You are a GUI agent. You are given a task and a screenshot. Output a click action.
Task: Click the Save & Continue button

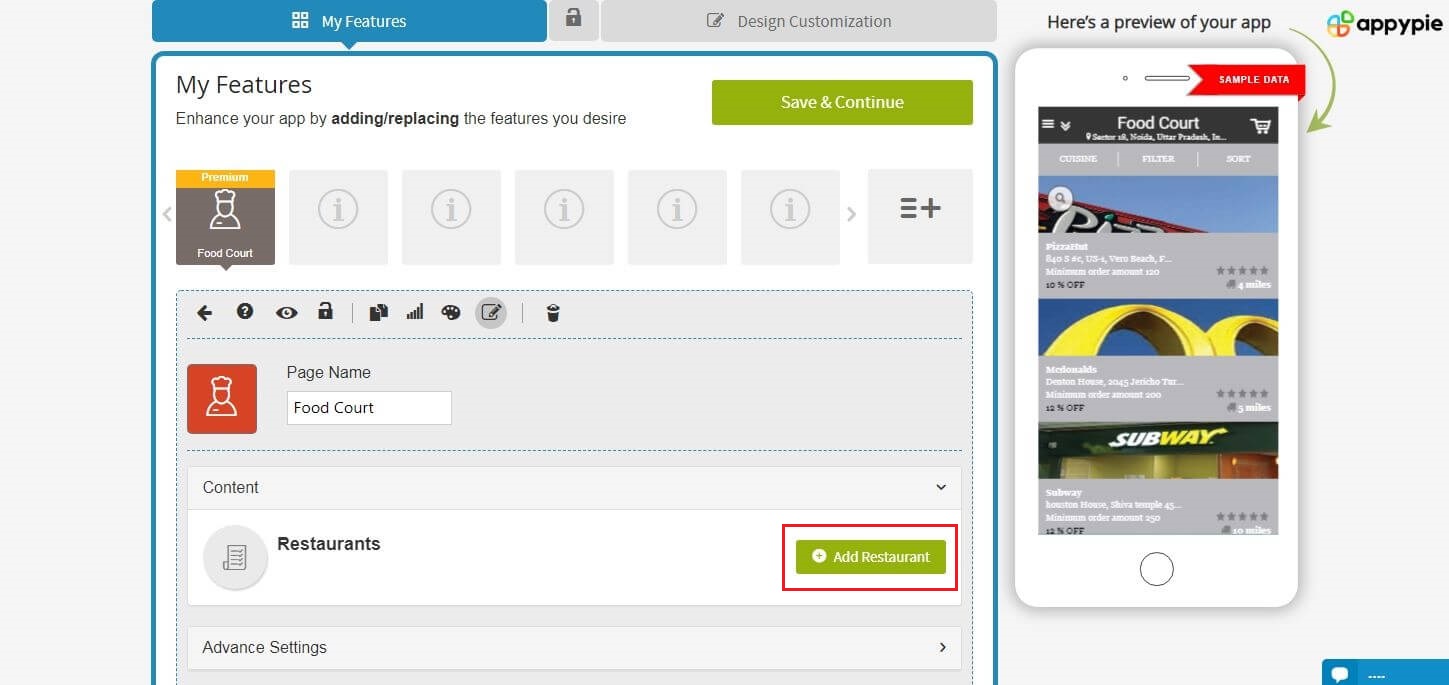[x=842, y=102]
